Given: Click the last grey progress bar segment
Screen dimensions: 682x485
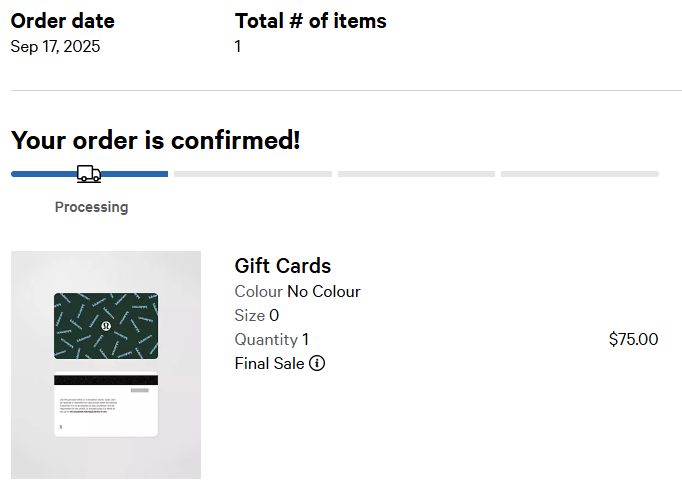Looking at the screenshot, I should click(579, 174).
